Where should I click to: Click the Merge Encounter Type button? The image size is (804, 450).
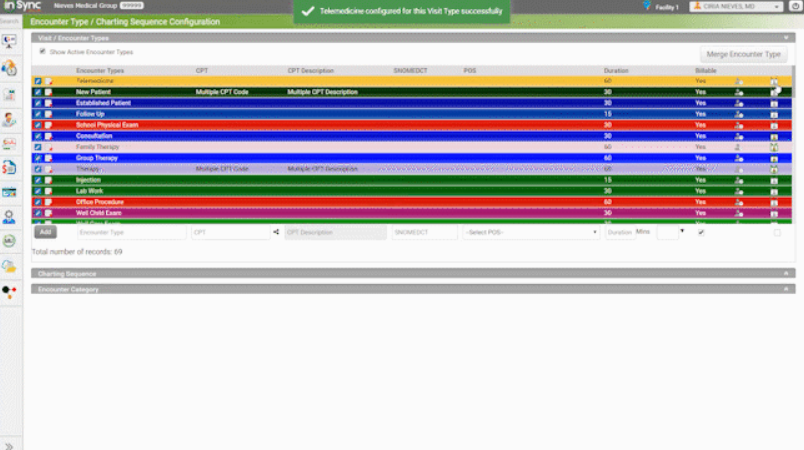(x=743, y=54)
